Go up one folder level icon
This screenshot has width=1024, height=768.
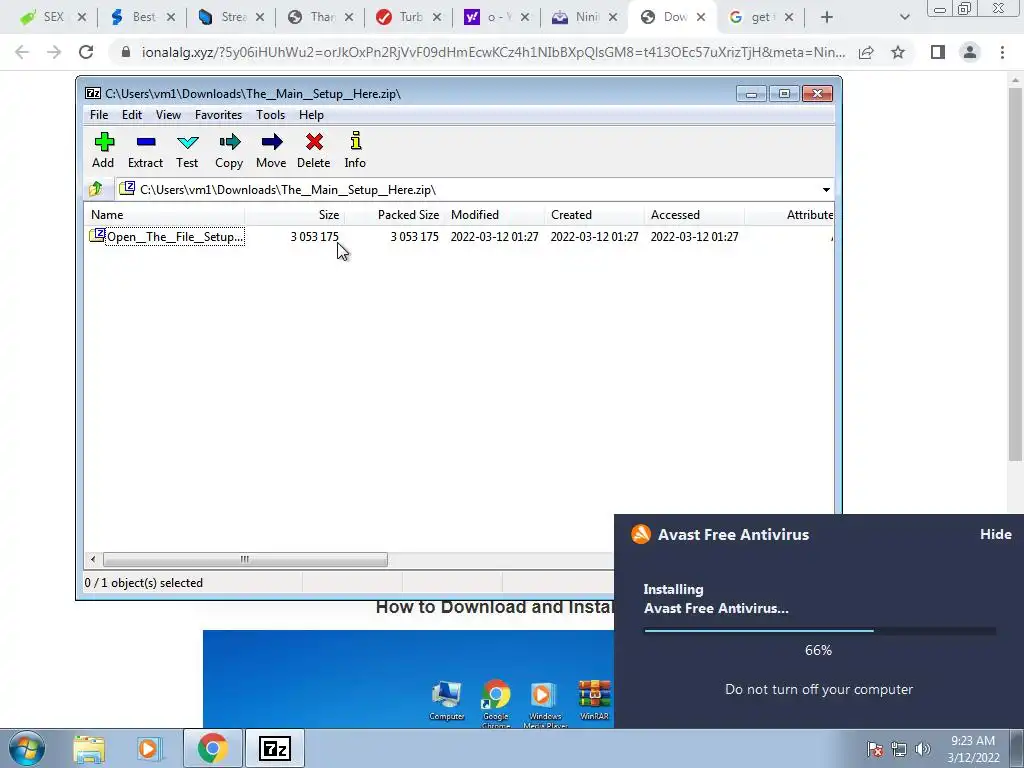point(96,189)
